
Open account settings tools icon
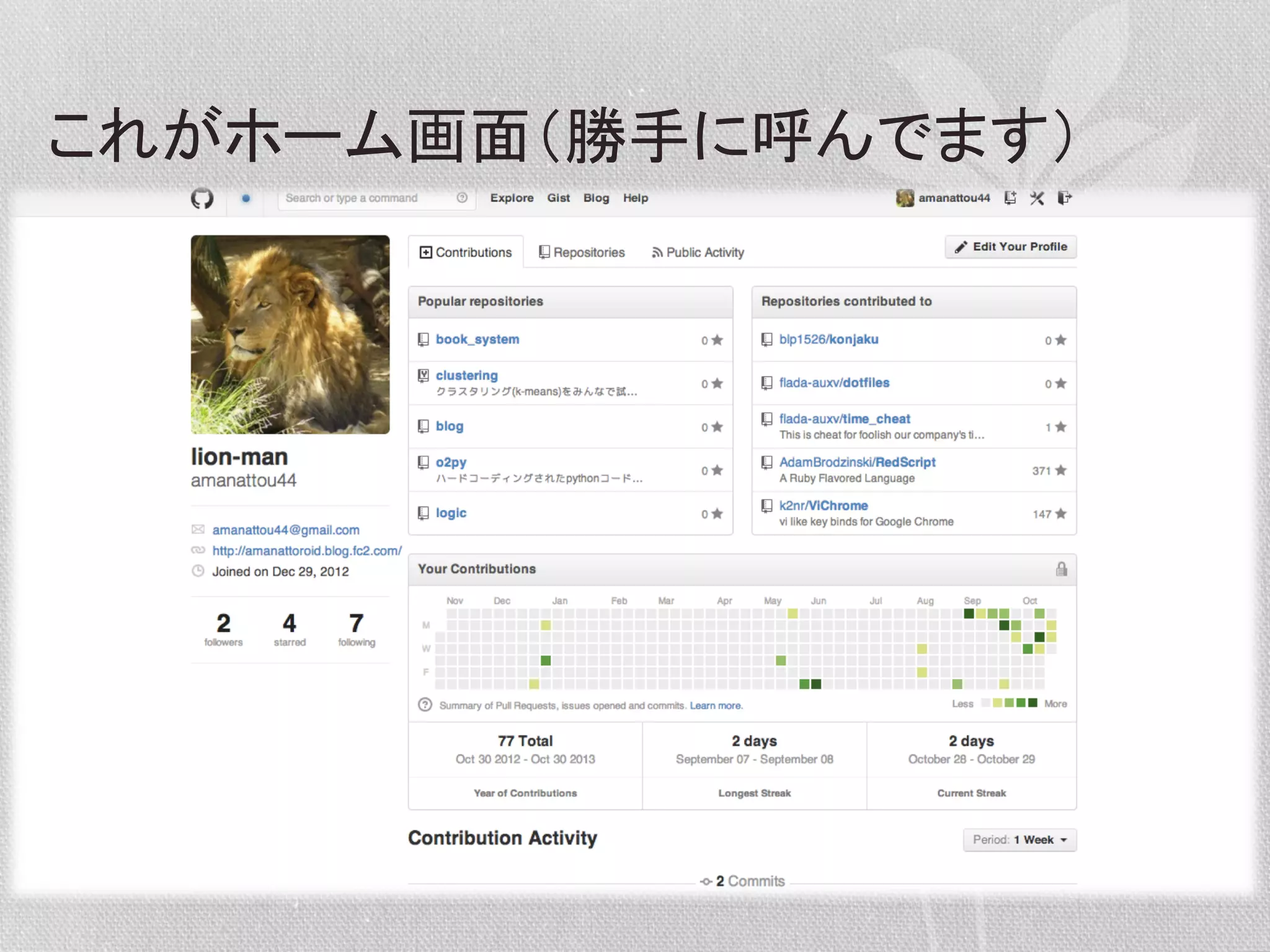coord(1037,198)
